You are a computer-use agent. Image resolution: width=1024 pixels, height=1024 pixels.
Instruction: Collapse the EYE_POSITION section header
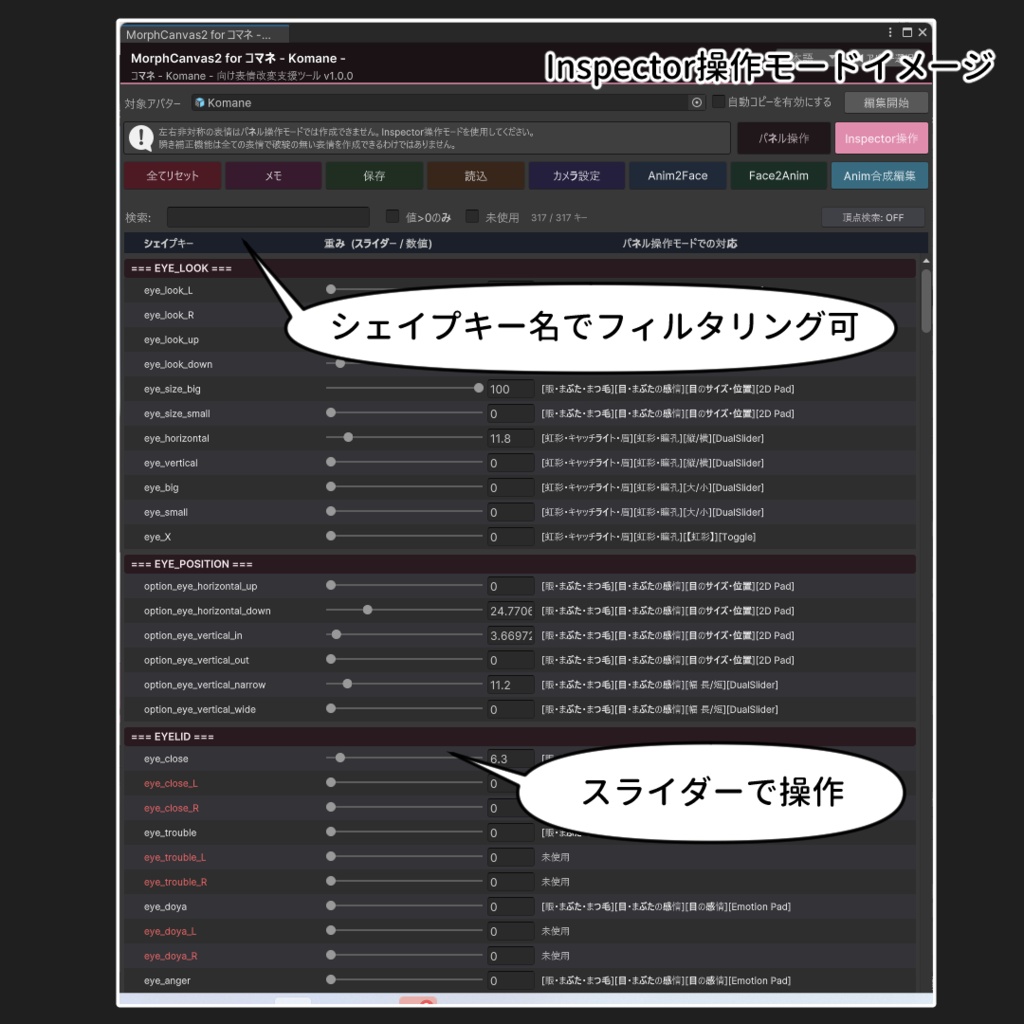click(519, 564)
